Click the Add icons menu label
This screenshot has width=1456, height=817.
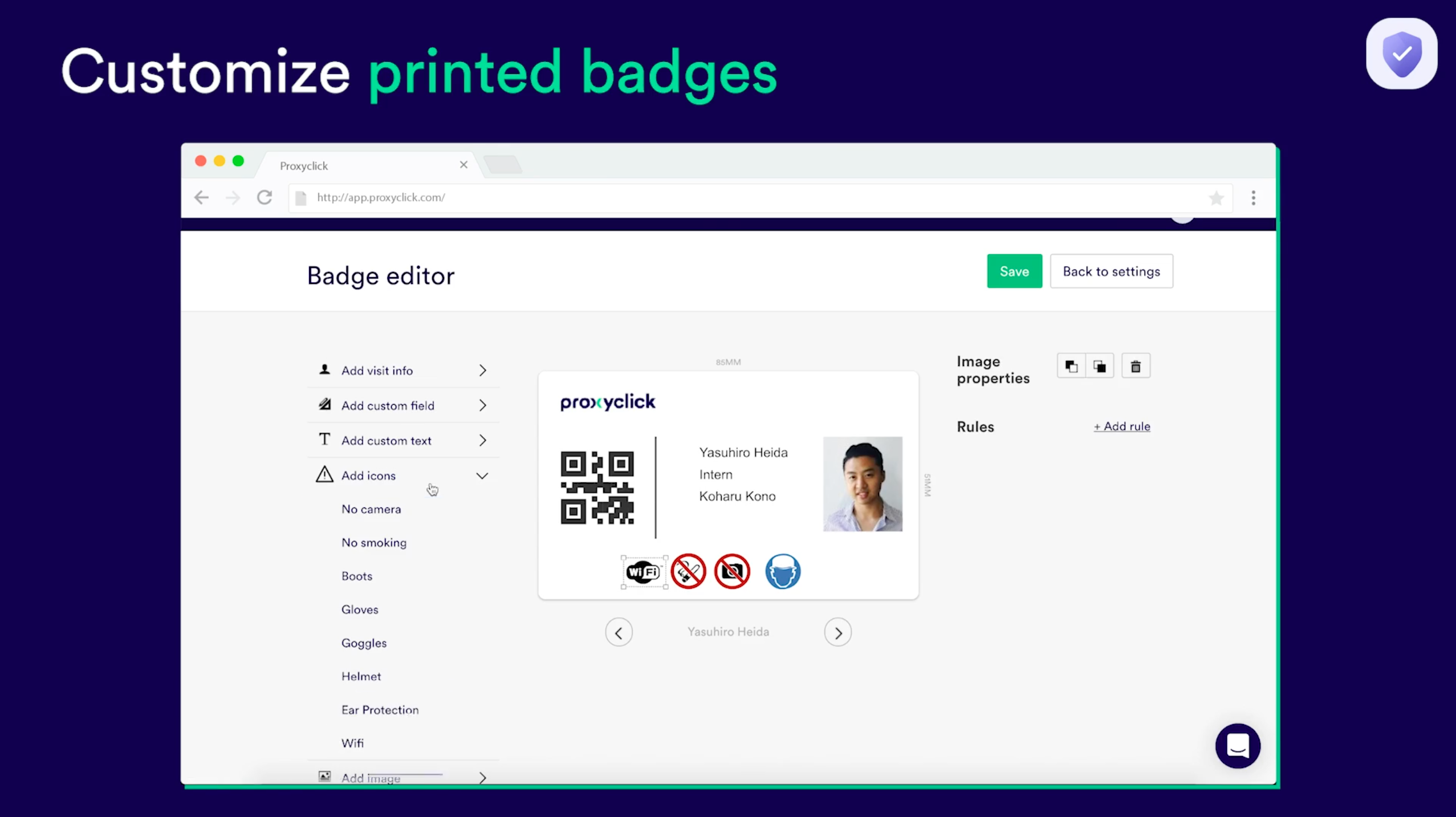point(368,476)
